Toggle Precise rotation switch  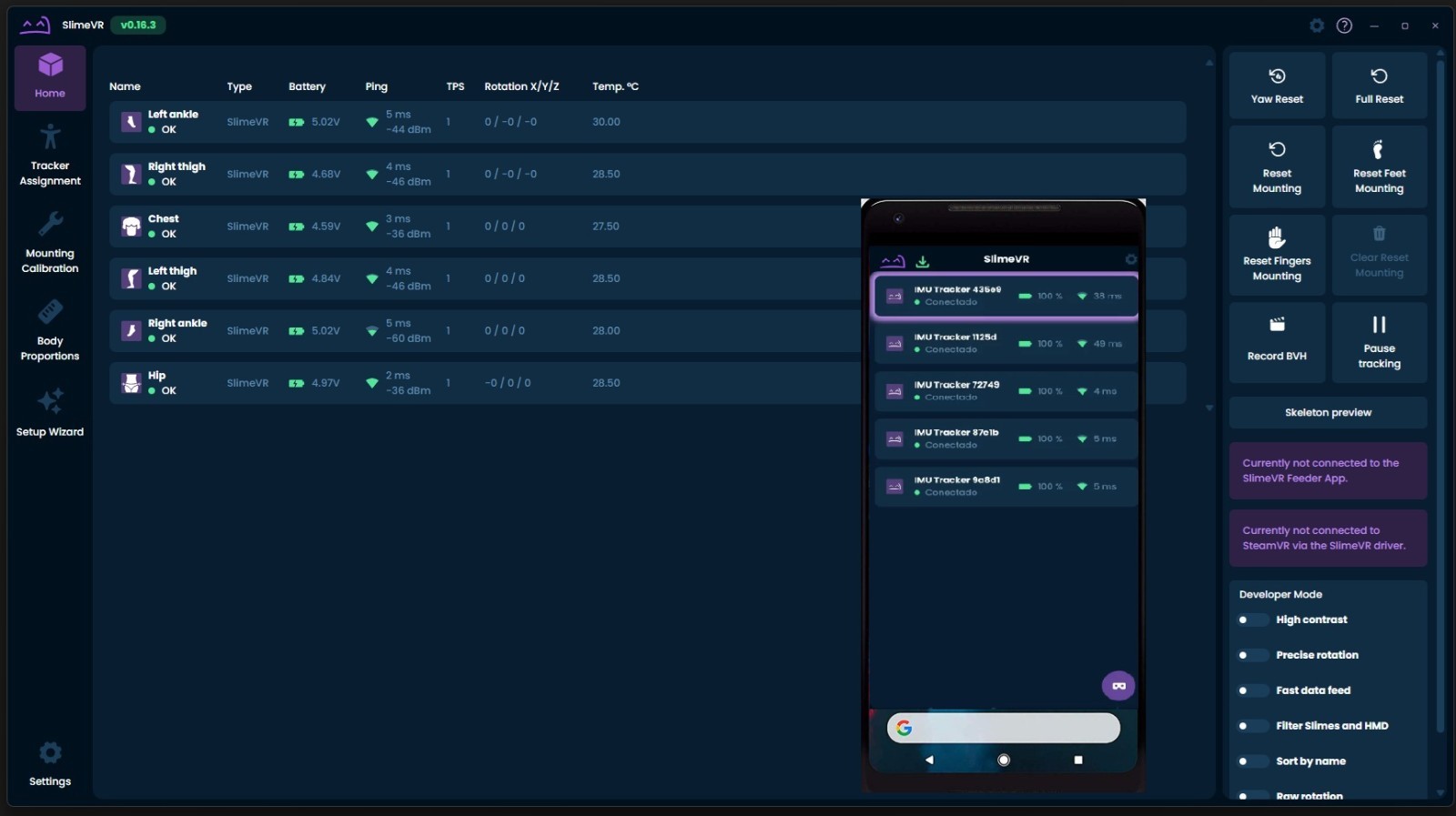coord(1252,656)
